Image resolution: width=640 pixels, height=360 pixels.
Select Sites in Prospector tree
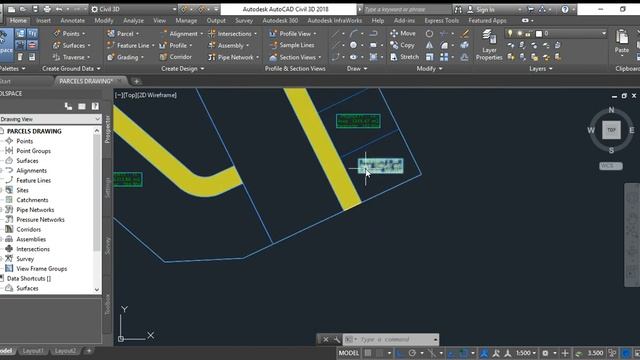point(22,190)
